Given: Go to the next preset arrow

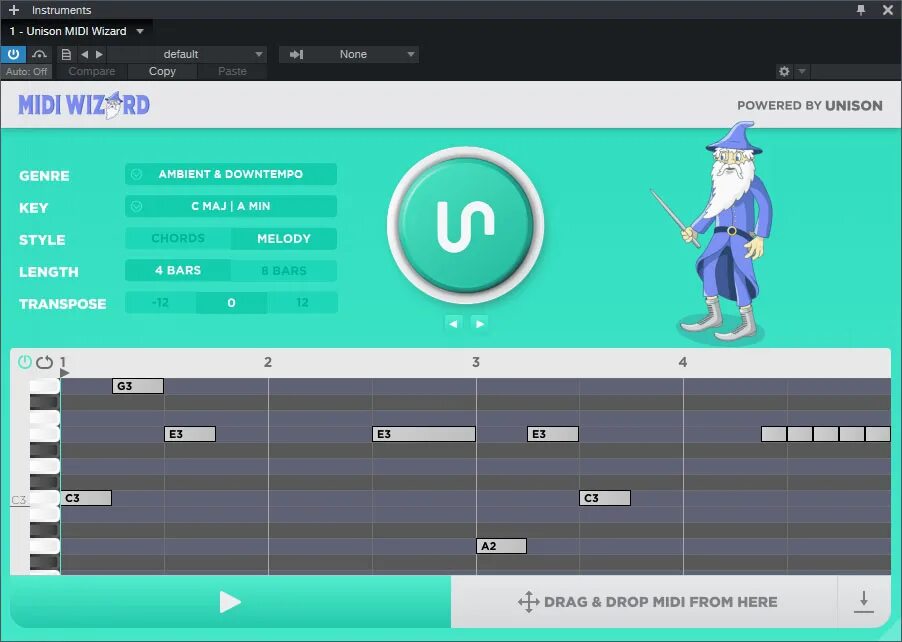Looking at the screenshot, I should click(x=100, y=54).
